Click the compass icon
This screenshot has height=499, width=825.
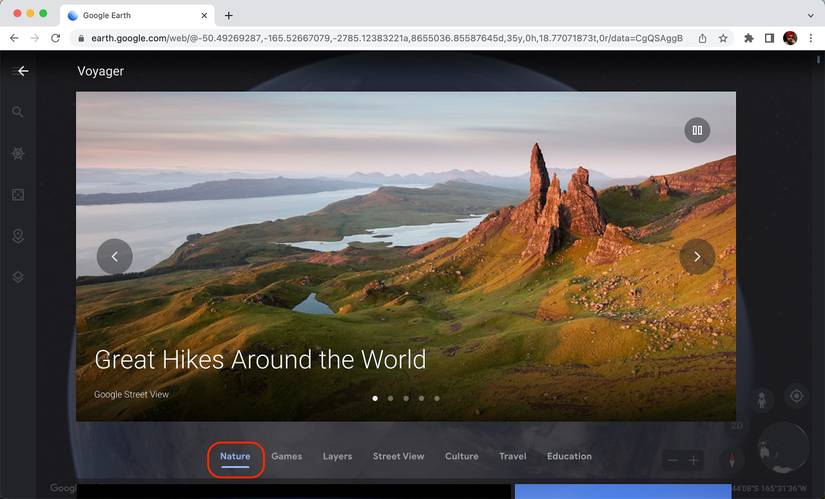731,460
